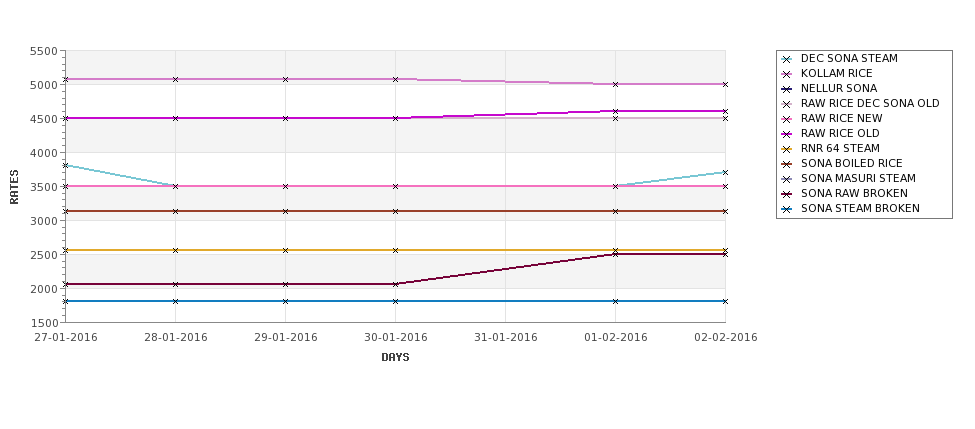This screenshot has width=975, height=429.
Task: Click the SONA RAW BROKEN legend marker
Action: [x=787, y=194]
